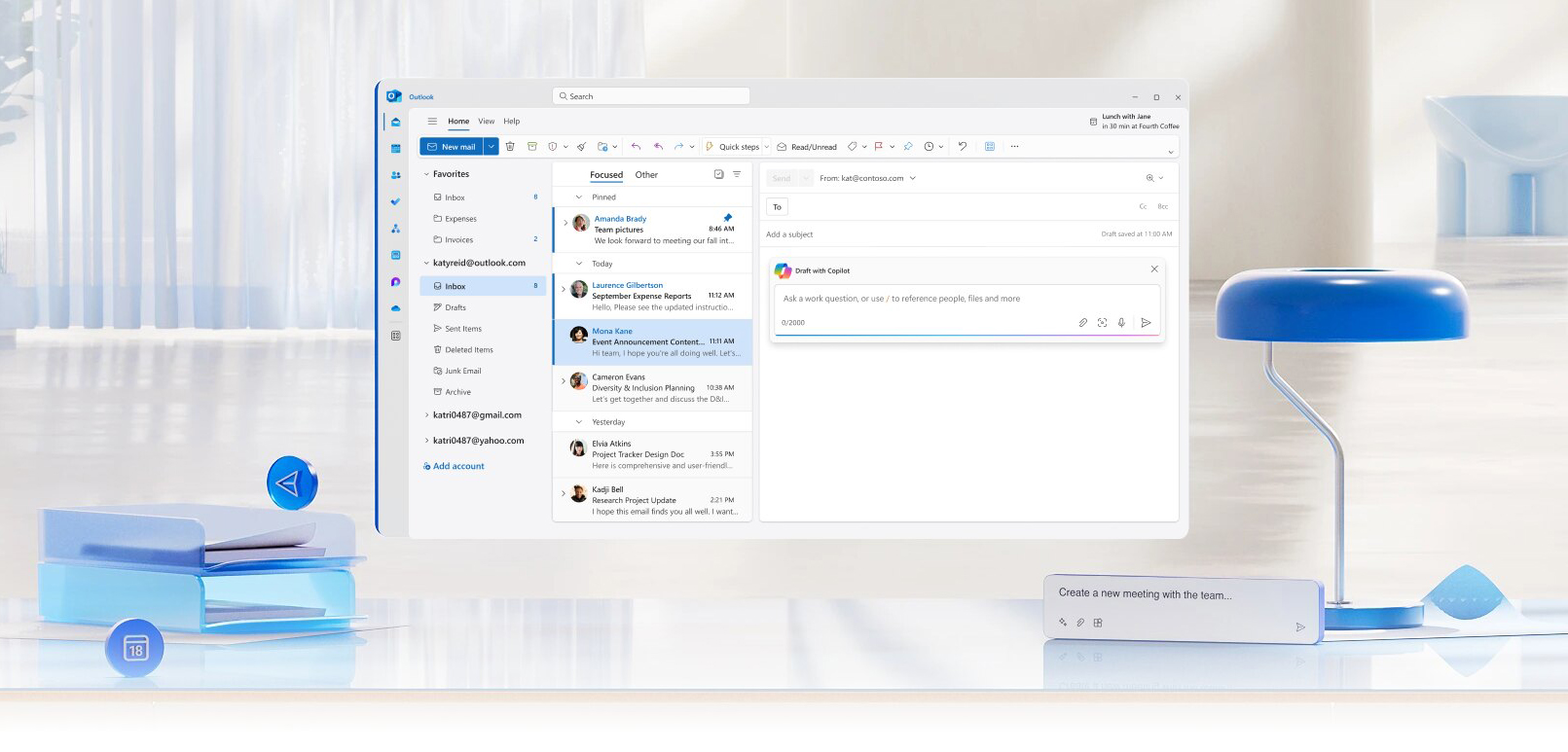1568x752 pixels.
Task: Collapse the katyreid@outlook.com account
Action: pyautogui.click(x=426, y=264)
